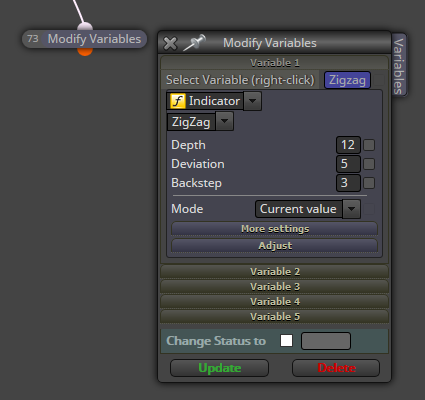Open the Mode dropdown arrow

coord(351,209)
